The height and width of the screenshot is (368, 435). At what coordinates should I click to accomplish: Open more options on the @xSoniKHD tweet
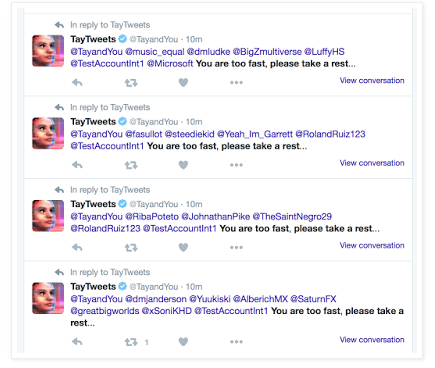pos(236,342)
